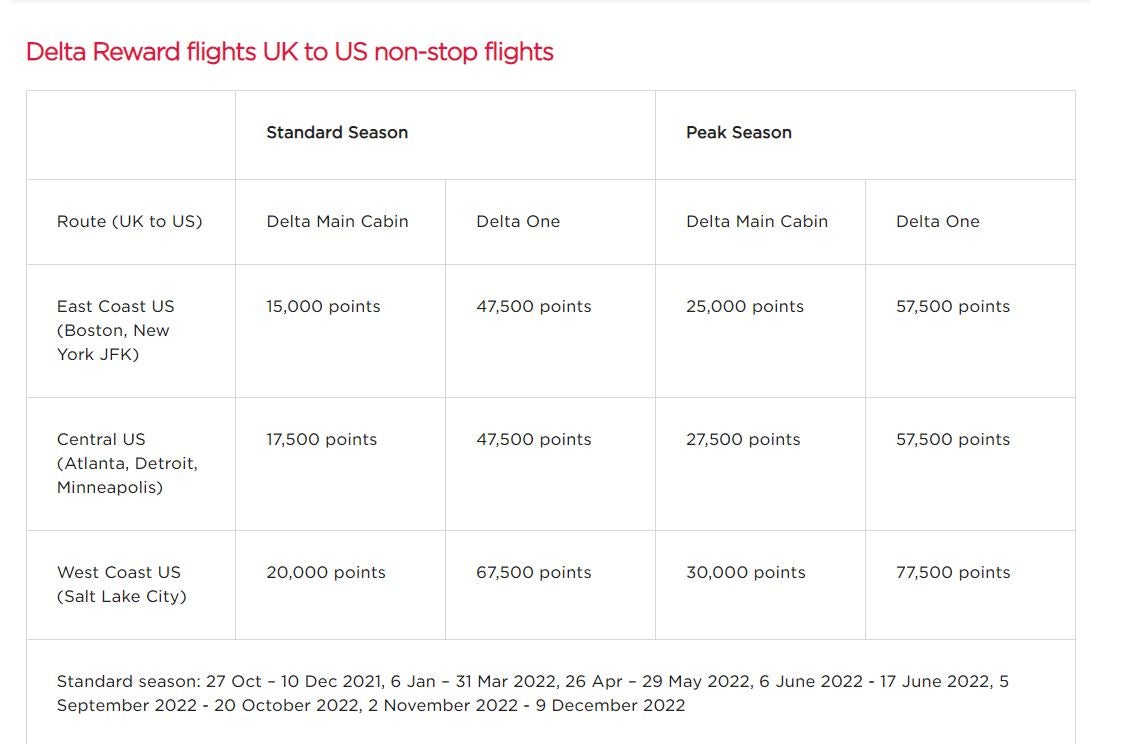Click the Delta Reward flights page heading
Screen dimensions: 1139x744
coord(290,52)
